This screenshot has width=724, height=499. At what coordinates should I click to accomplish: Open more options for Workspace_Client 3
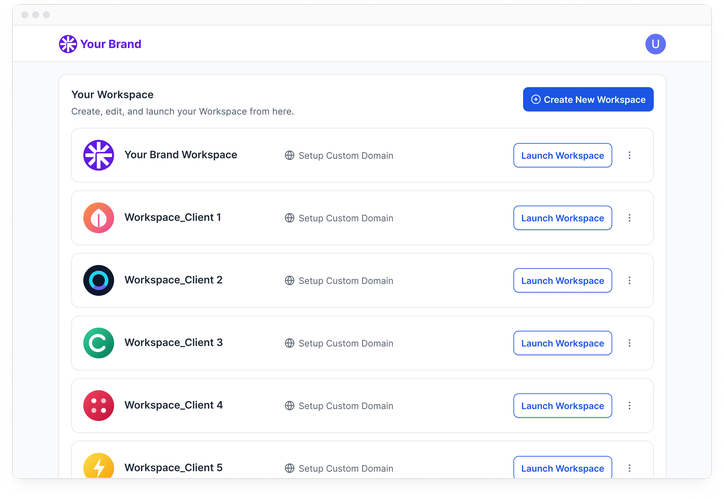[629, 343]
